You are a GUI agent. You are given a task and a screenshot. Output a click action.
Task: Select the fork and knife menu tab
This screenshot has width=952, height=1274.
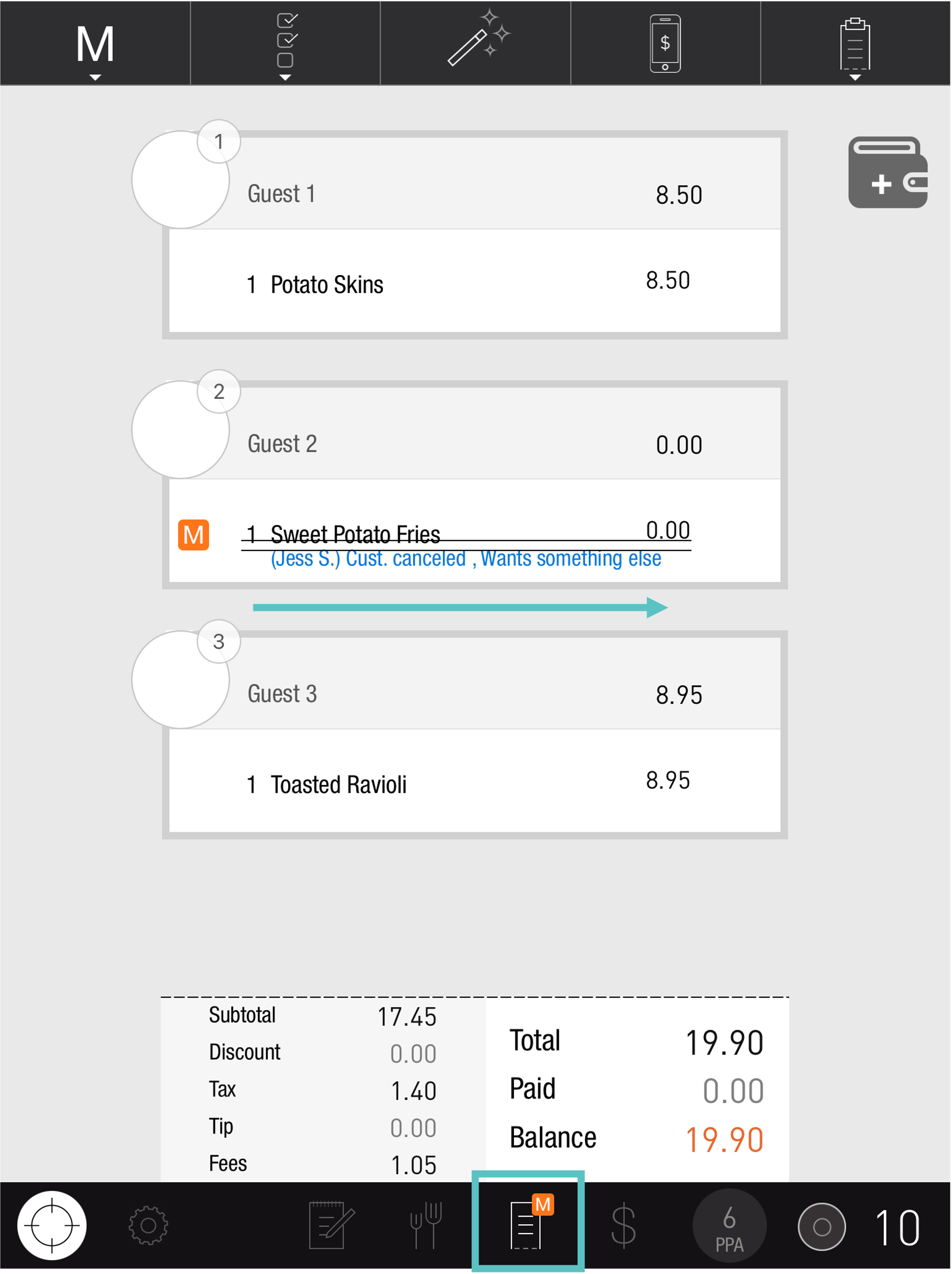tap(425, 1225)
